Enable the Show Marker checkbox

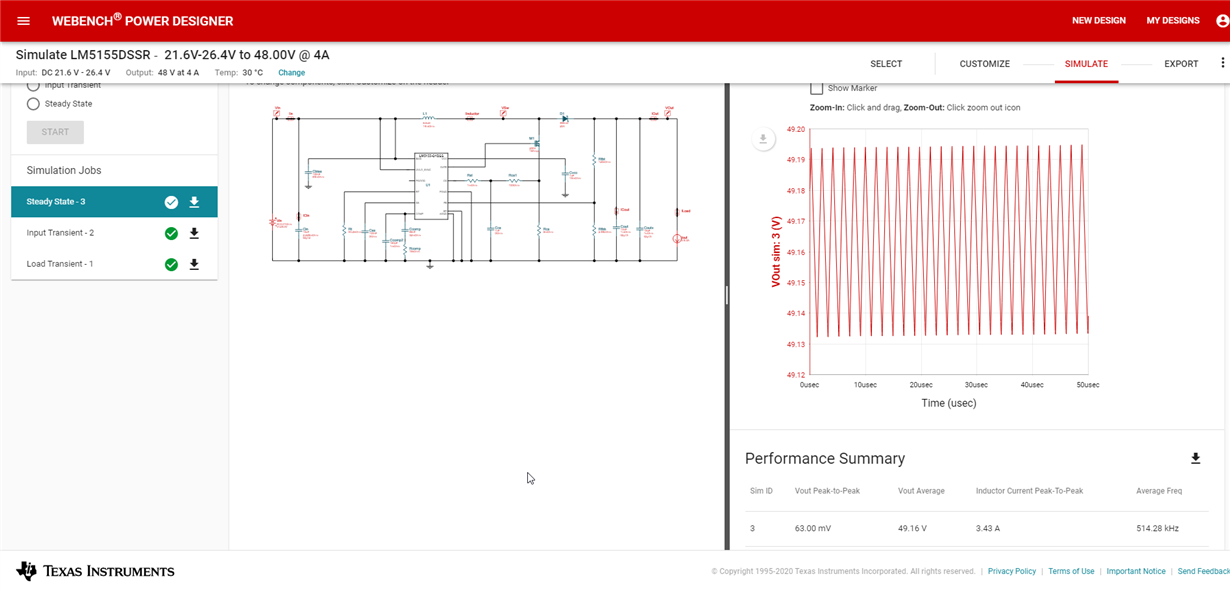click(817, 88)
